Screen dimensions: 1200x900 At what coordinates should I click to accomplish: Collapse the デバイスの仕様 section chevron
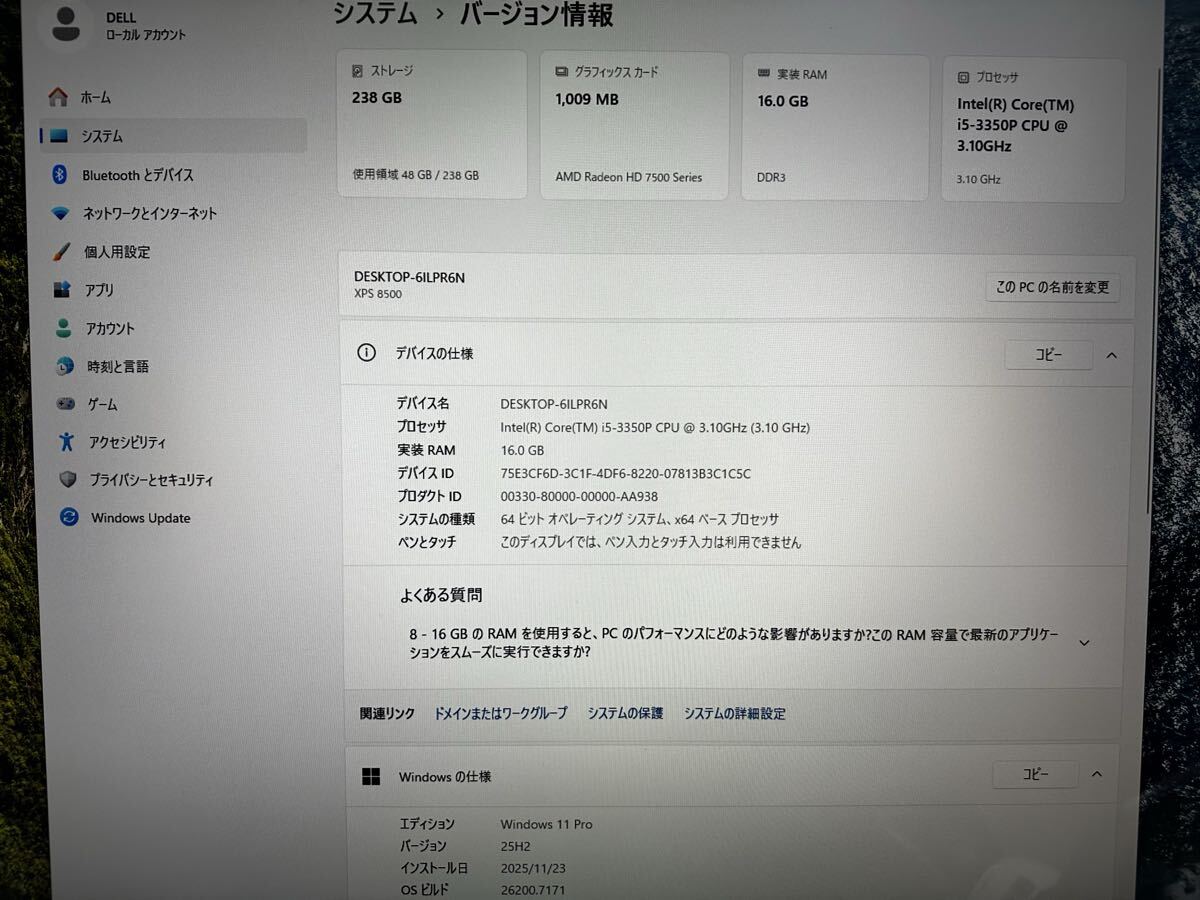click(x=1111, y=355)
